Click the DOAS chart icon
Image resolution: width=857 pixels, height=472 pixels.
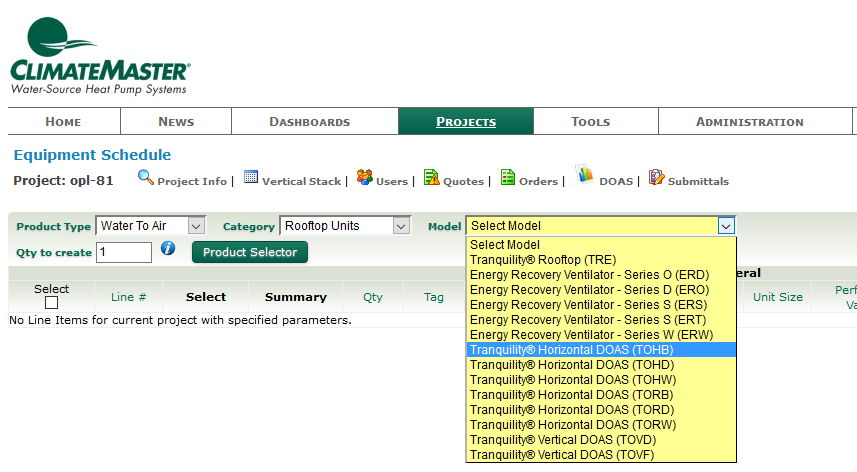pos(585,175)
